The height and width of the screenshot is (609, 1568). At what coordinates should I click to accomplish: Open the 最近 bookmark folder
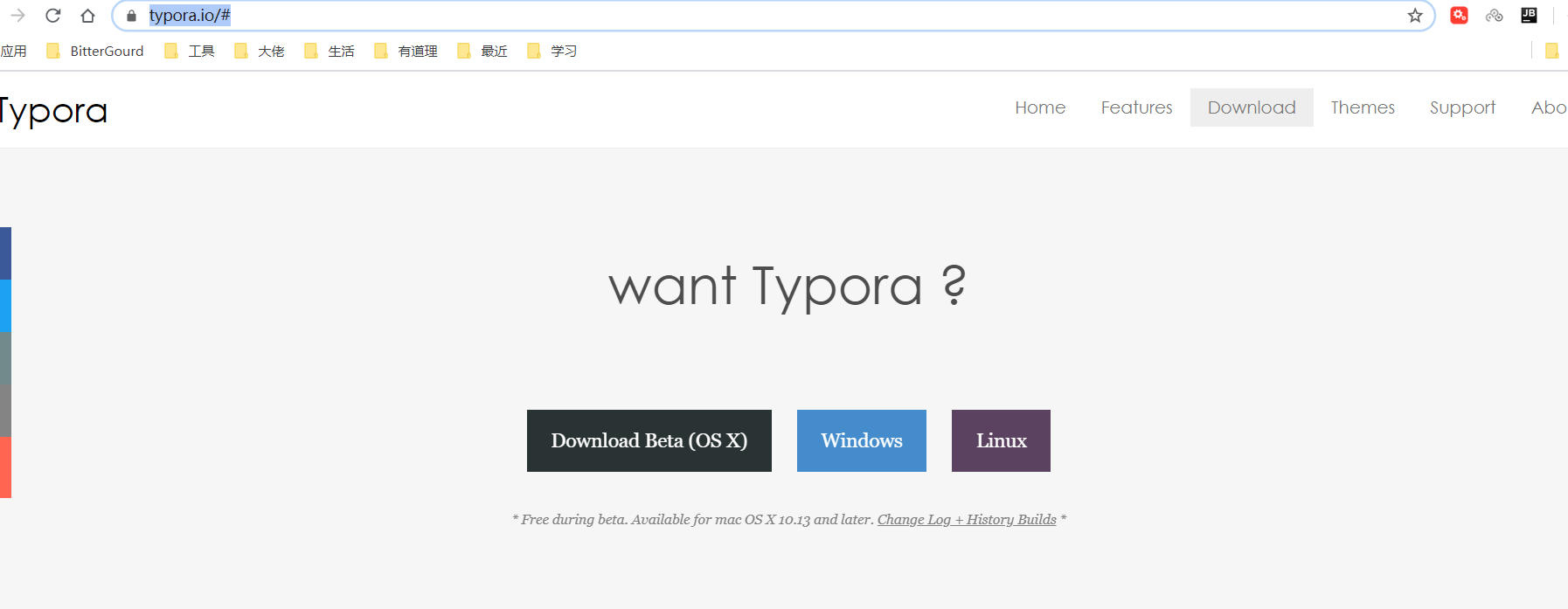click(x=482, y=52)
